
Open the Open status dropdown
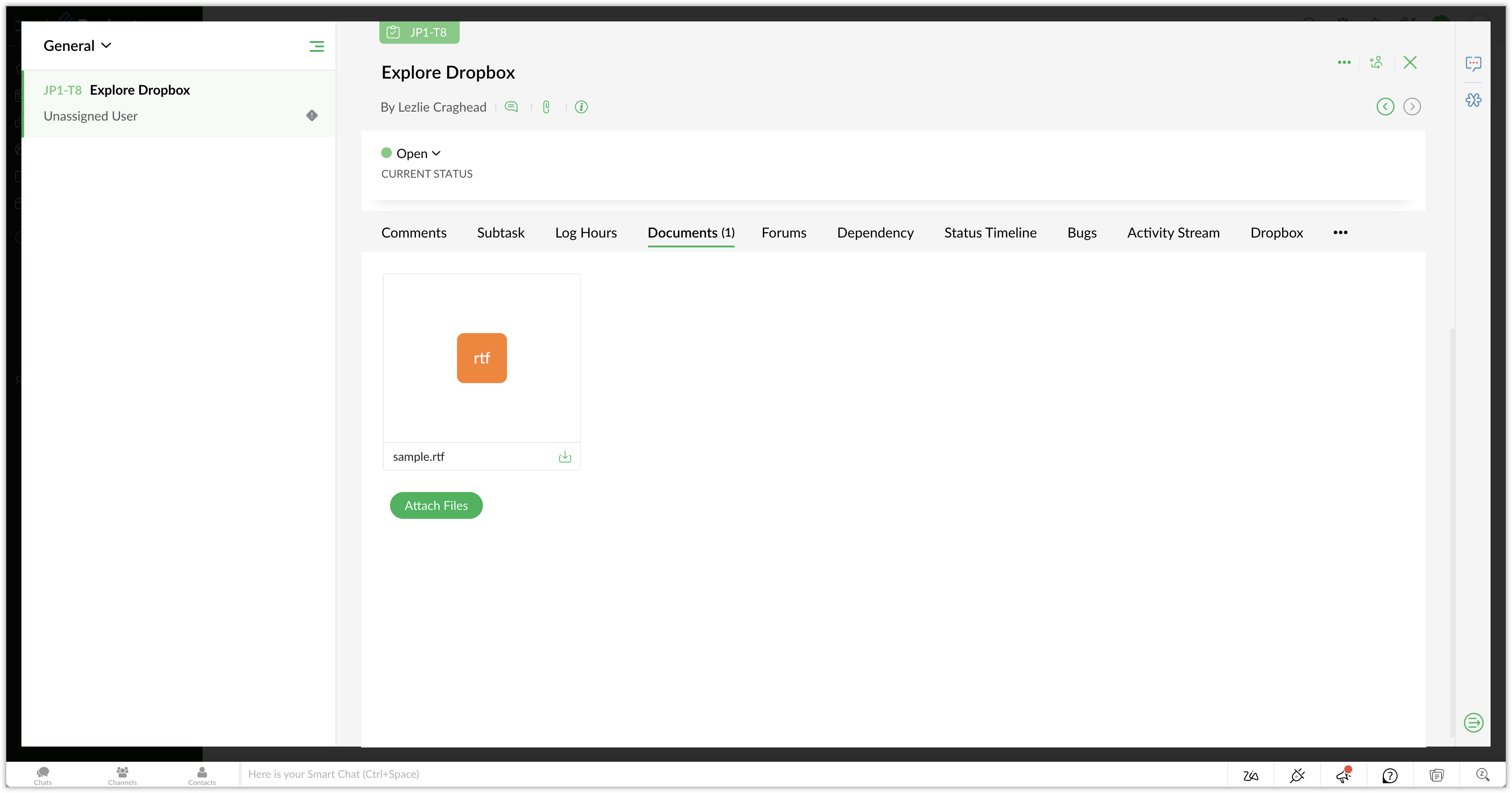click(418, 153)
